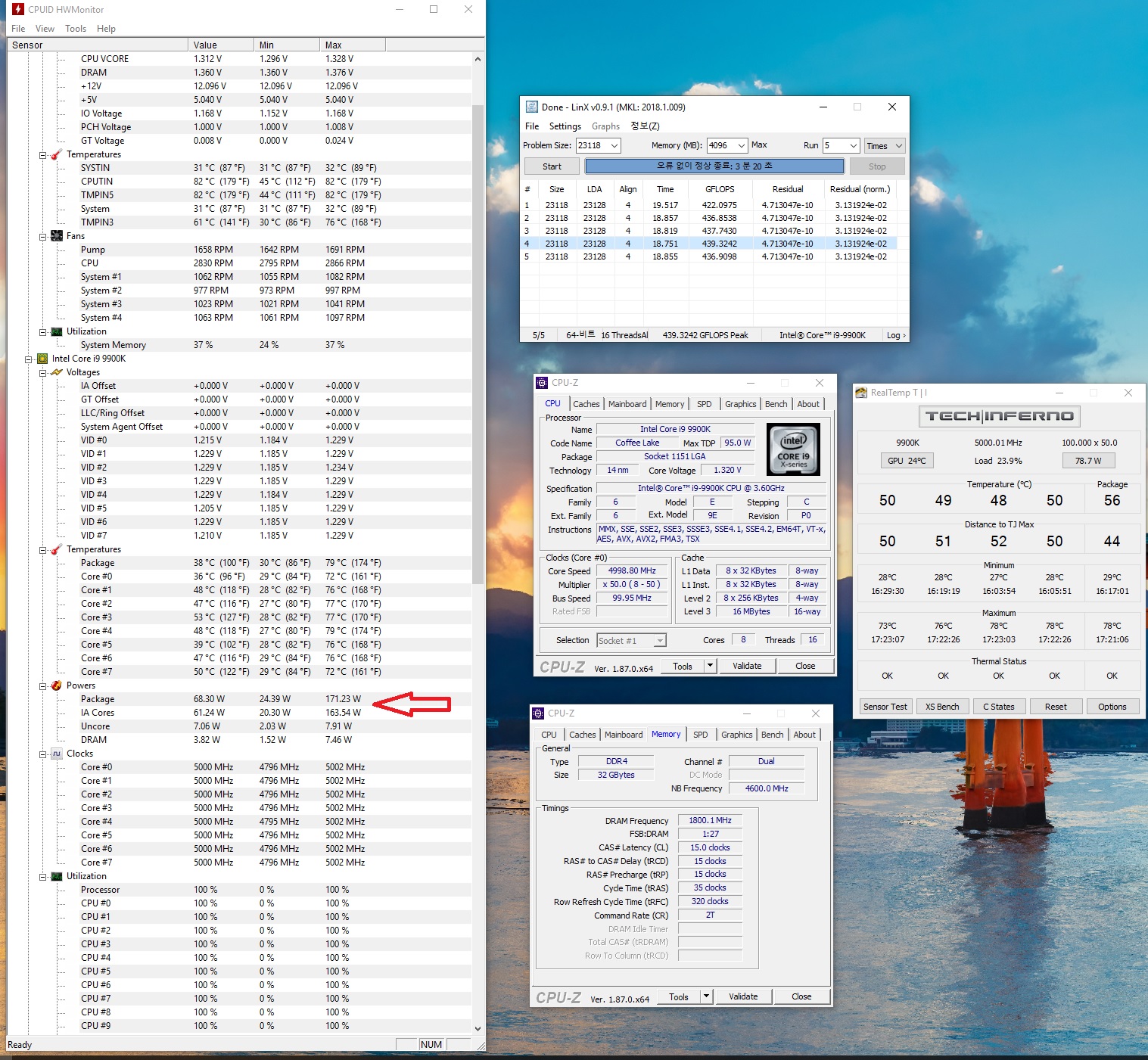Click the LinX completion progress bar

point(714,166)
